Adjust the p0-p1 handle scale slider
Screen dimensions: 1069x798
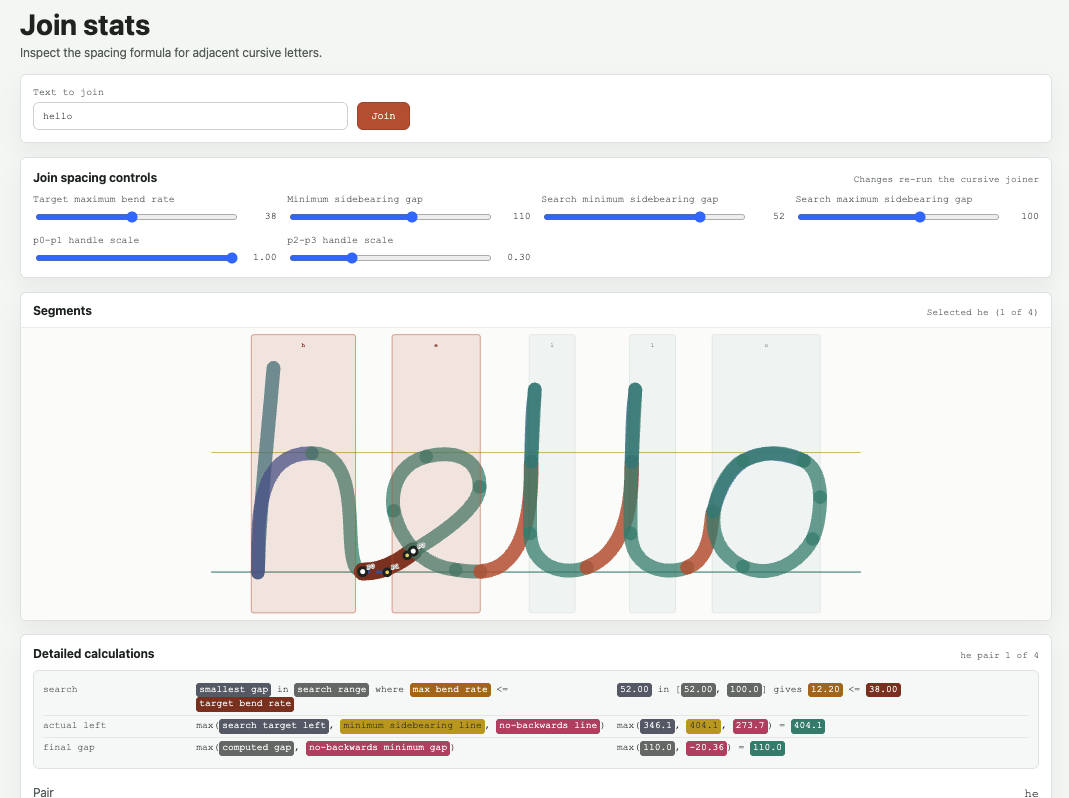[136, 258]
